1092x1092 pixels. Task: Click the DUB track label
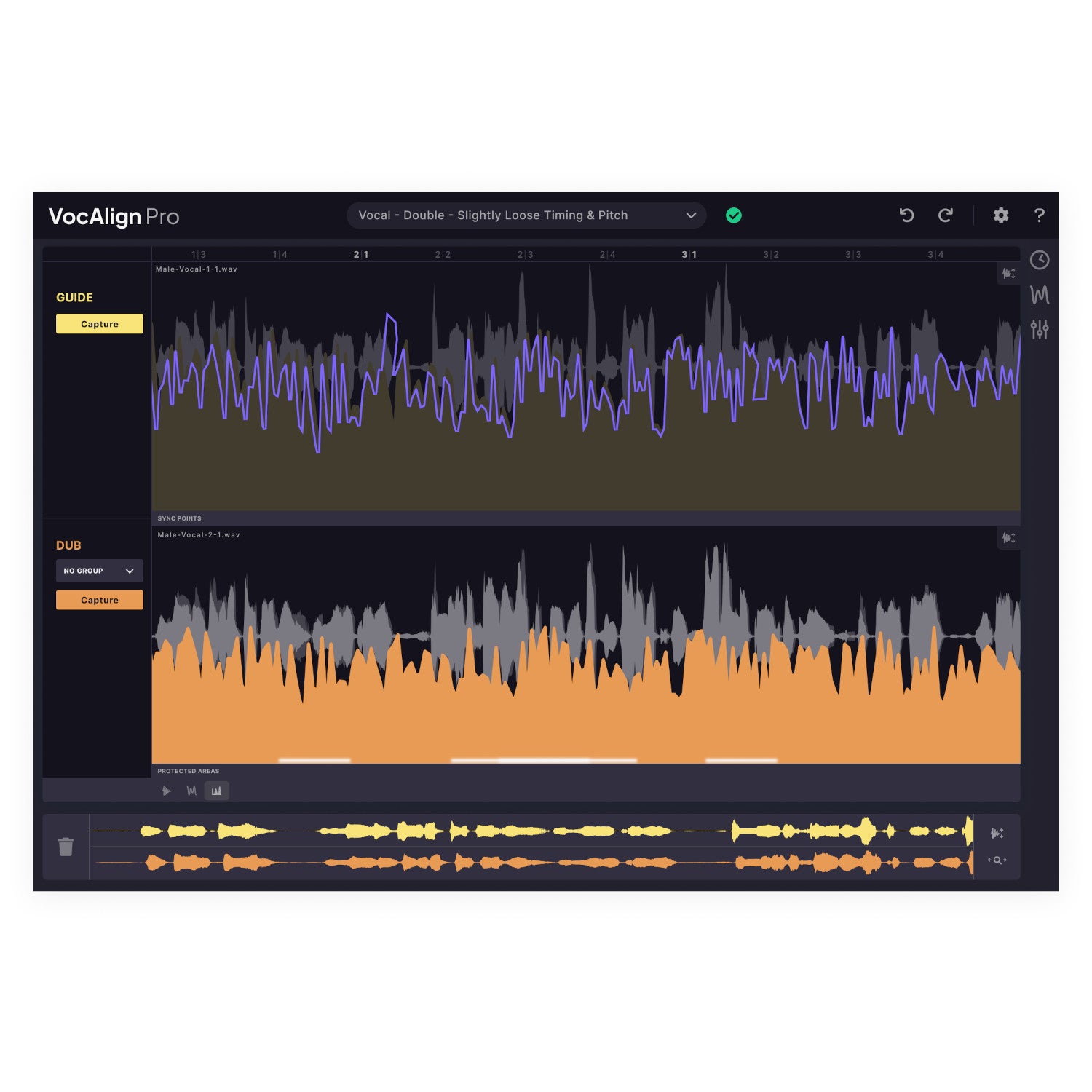(68, 545)
